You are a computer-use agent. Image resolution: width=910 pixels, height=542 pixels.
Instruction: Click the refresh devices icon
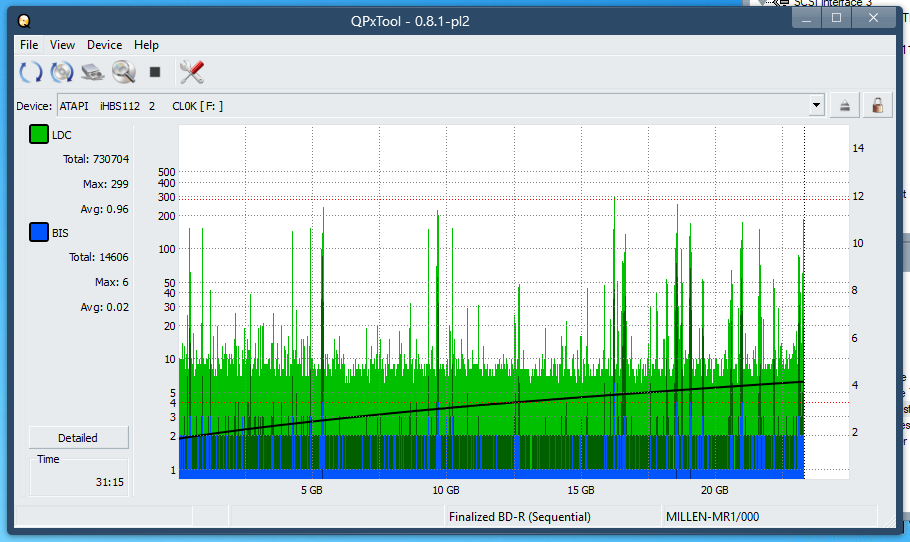(x=31, y=72)
